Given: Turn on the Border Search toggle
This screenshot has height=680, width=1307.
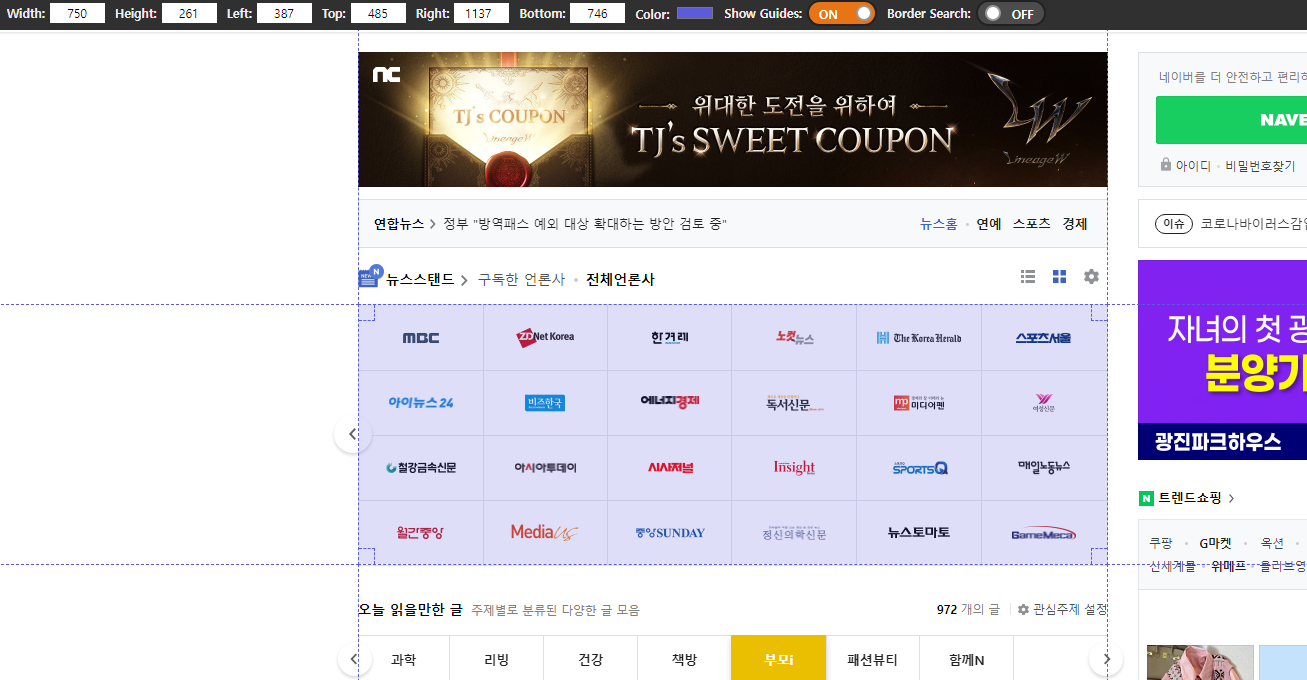Looking at the screenshot, I should (1011, 14).
